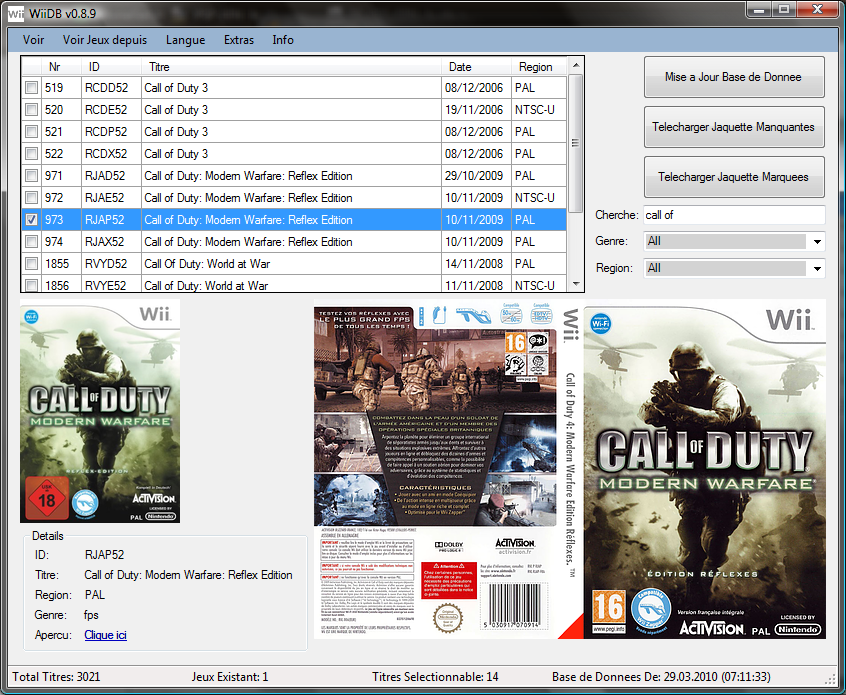
Task: Check the box for row 520 RCDE52
Action: click(32, 110)
